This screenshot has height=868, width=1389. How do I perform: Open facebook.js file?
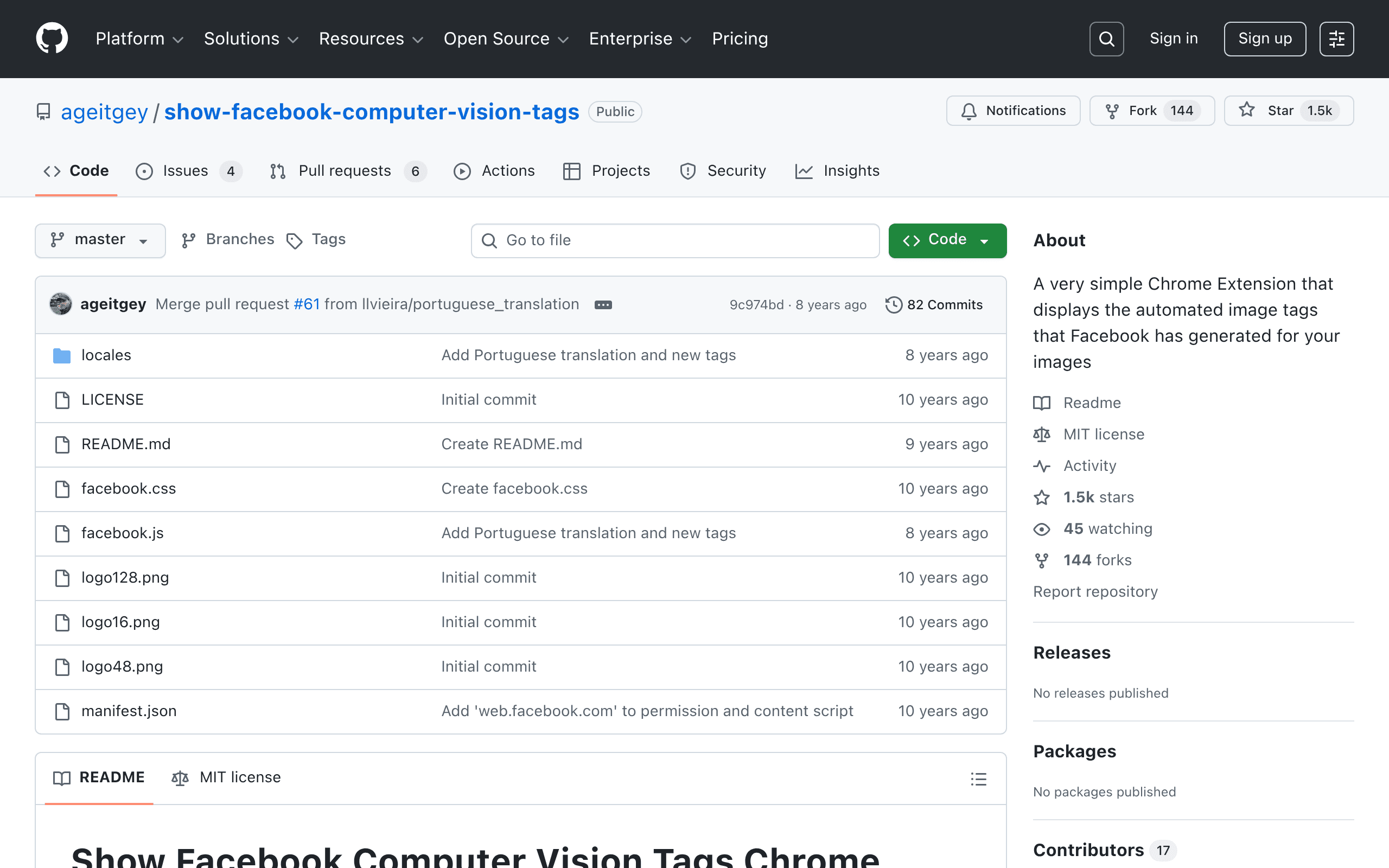pyautogui.click(x=122, y=533)
